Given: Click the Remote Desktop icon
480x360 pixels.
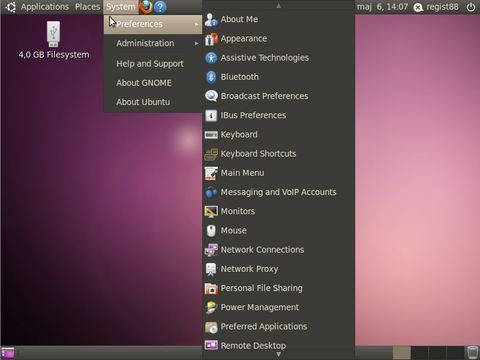Looking at the screenshot, I should pyautogui.click(x=211, y=345).
